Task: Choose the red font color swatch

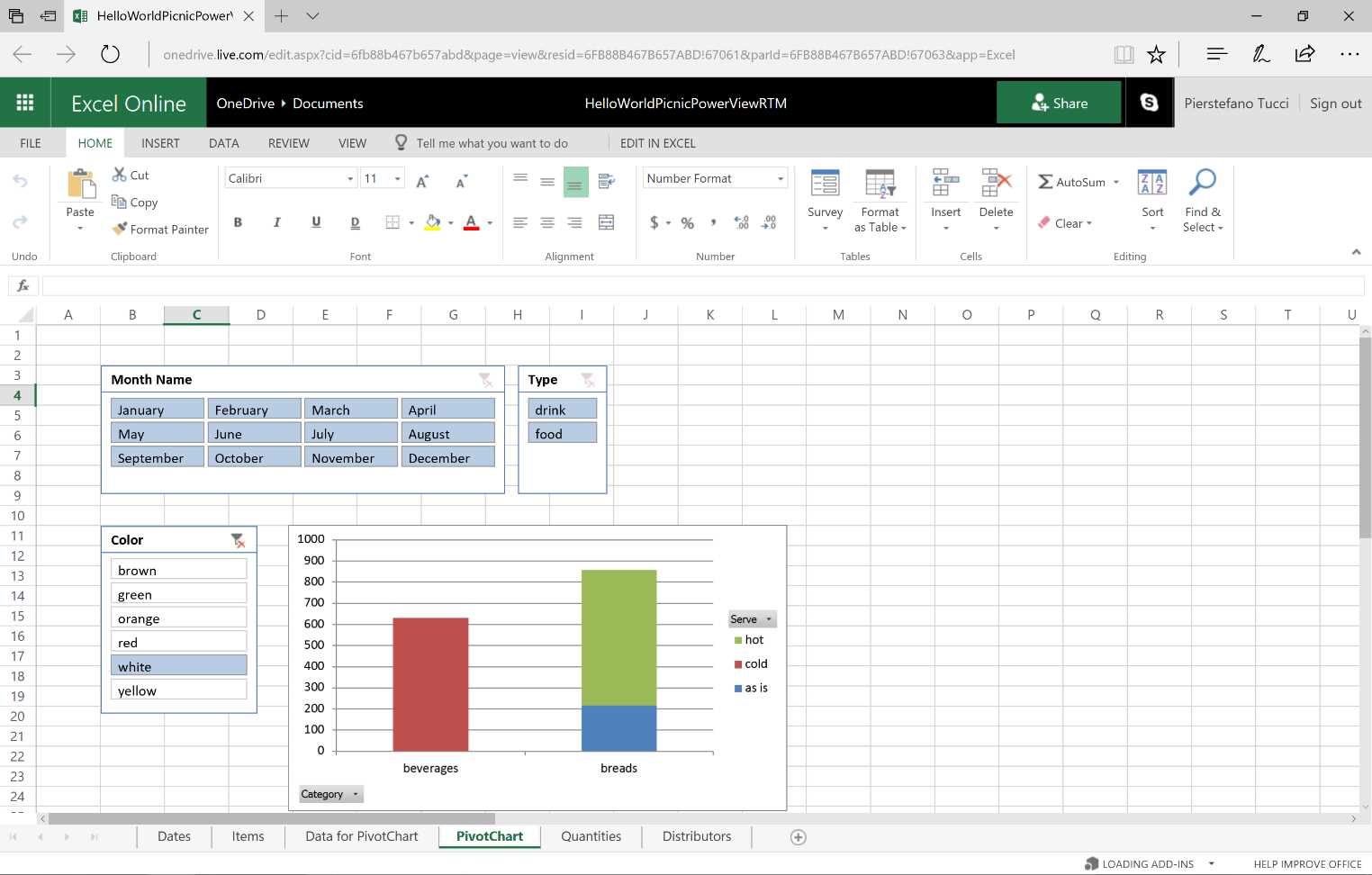Action: click(470, 227)
